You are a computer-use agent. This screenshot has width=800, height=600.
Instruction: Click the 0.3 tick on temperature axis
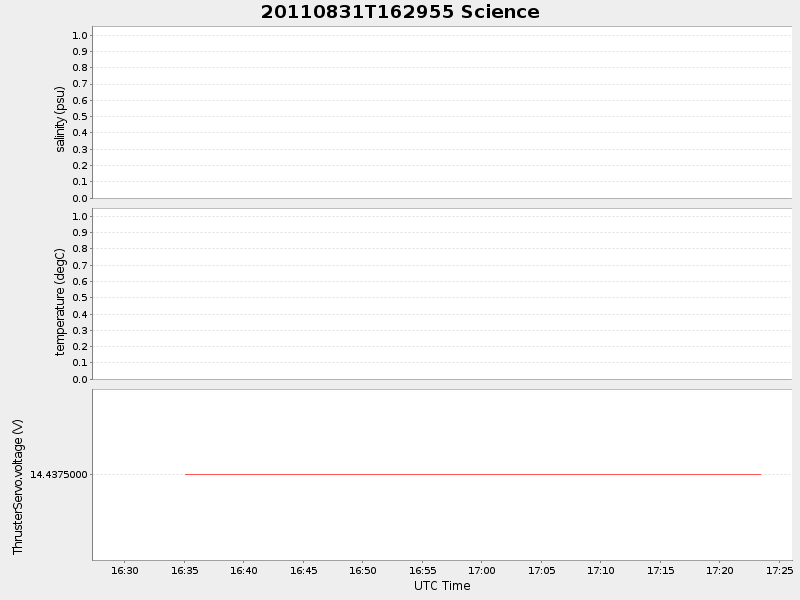click(80, 331)
